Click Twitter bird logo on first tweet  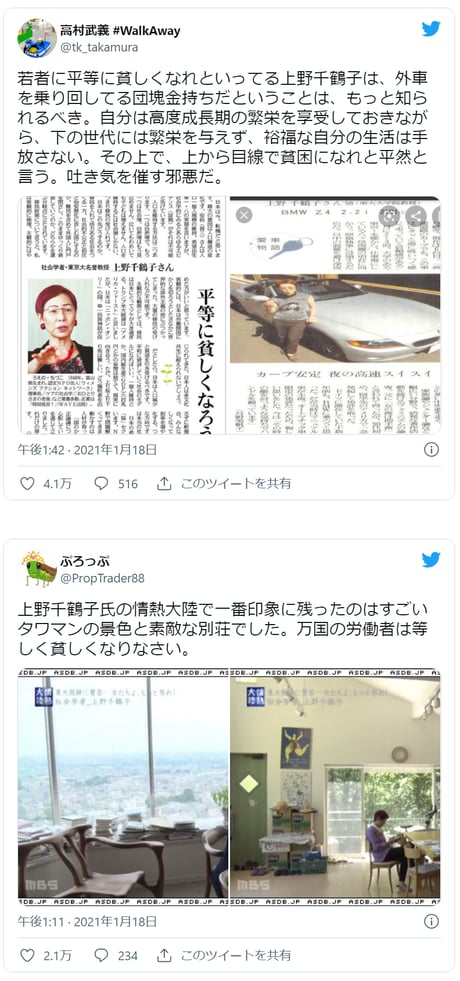tap(431, 29)
